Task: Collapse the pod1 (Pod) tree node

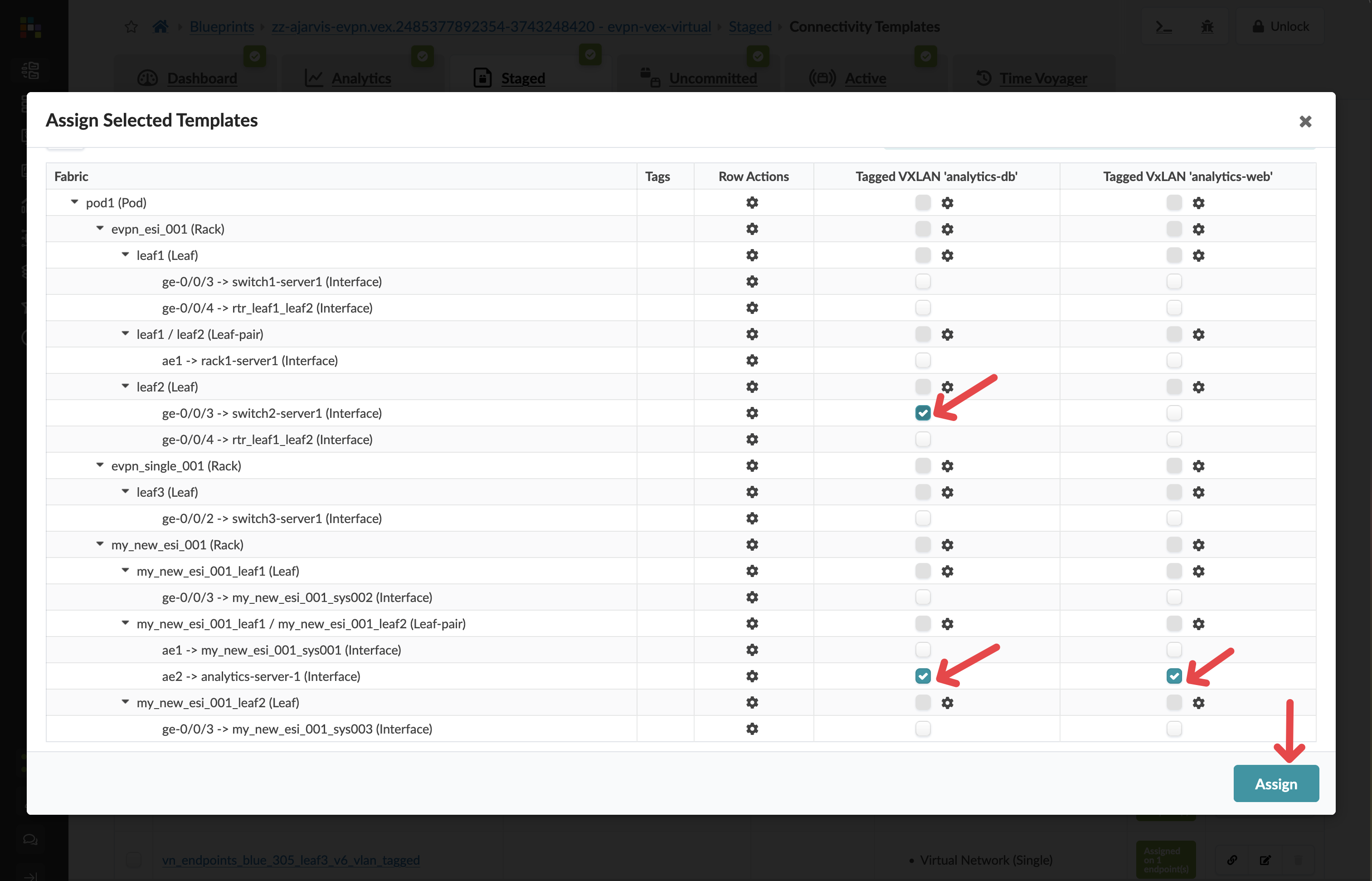Action: coord(74,201)
